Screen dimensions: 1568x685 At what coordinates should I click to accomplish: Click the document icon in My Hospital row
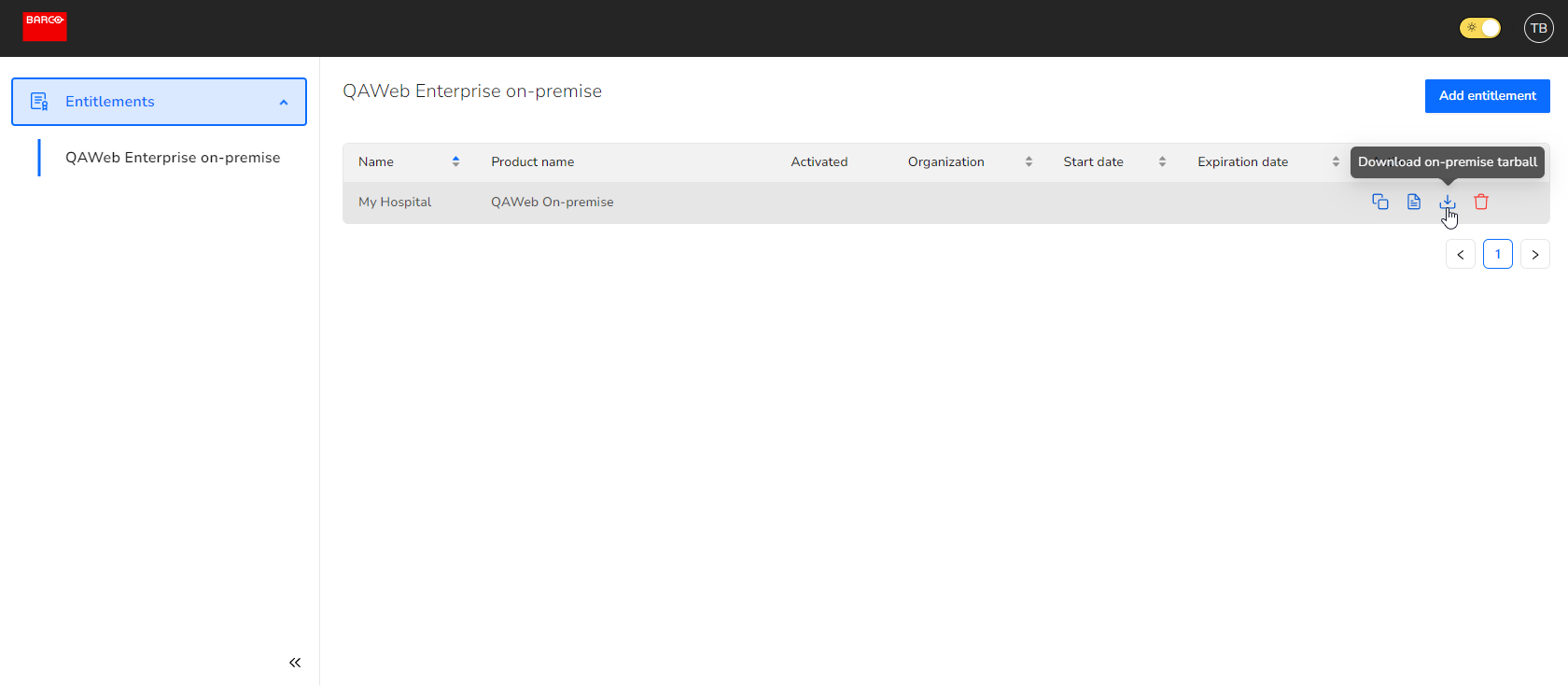pos(1414,202)
